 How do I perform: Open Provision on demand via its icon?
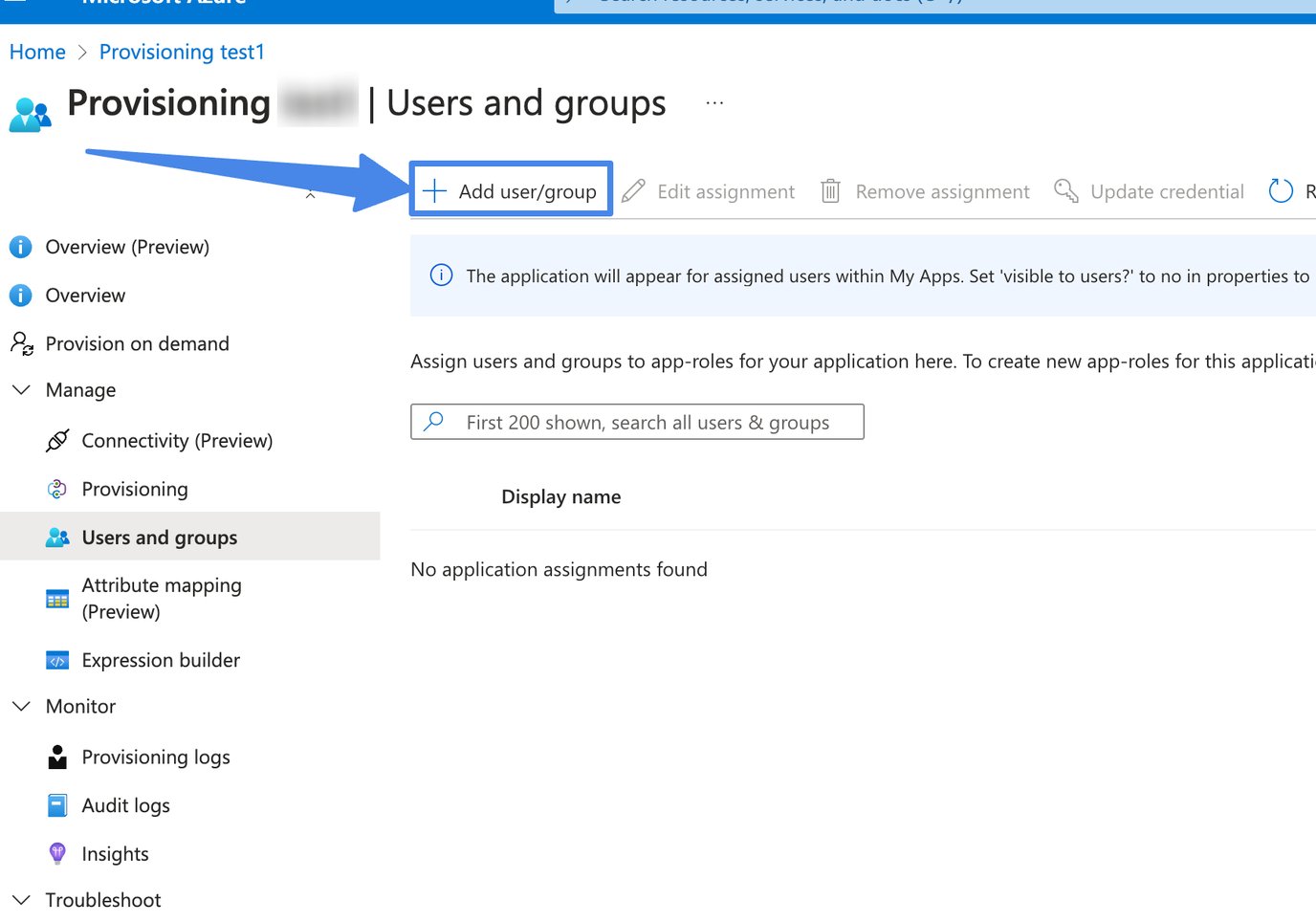click(21, 343)
